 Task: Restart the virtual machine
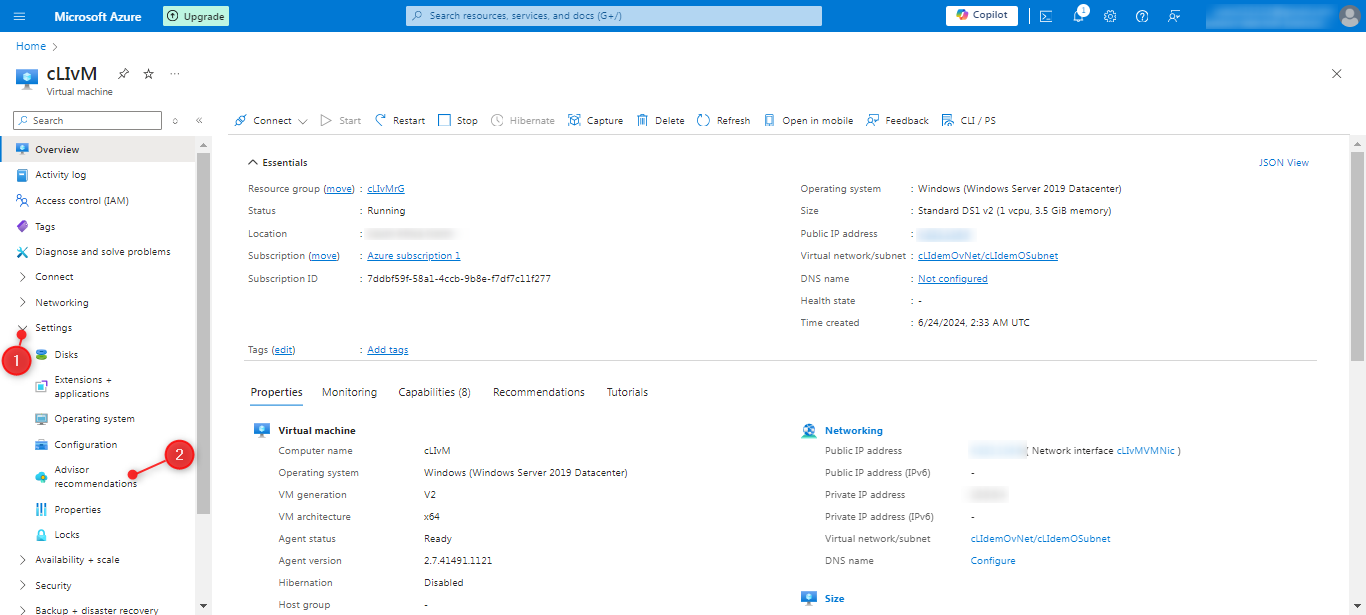[x=400, y=120]
